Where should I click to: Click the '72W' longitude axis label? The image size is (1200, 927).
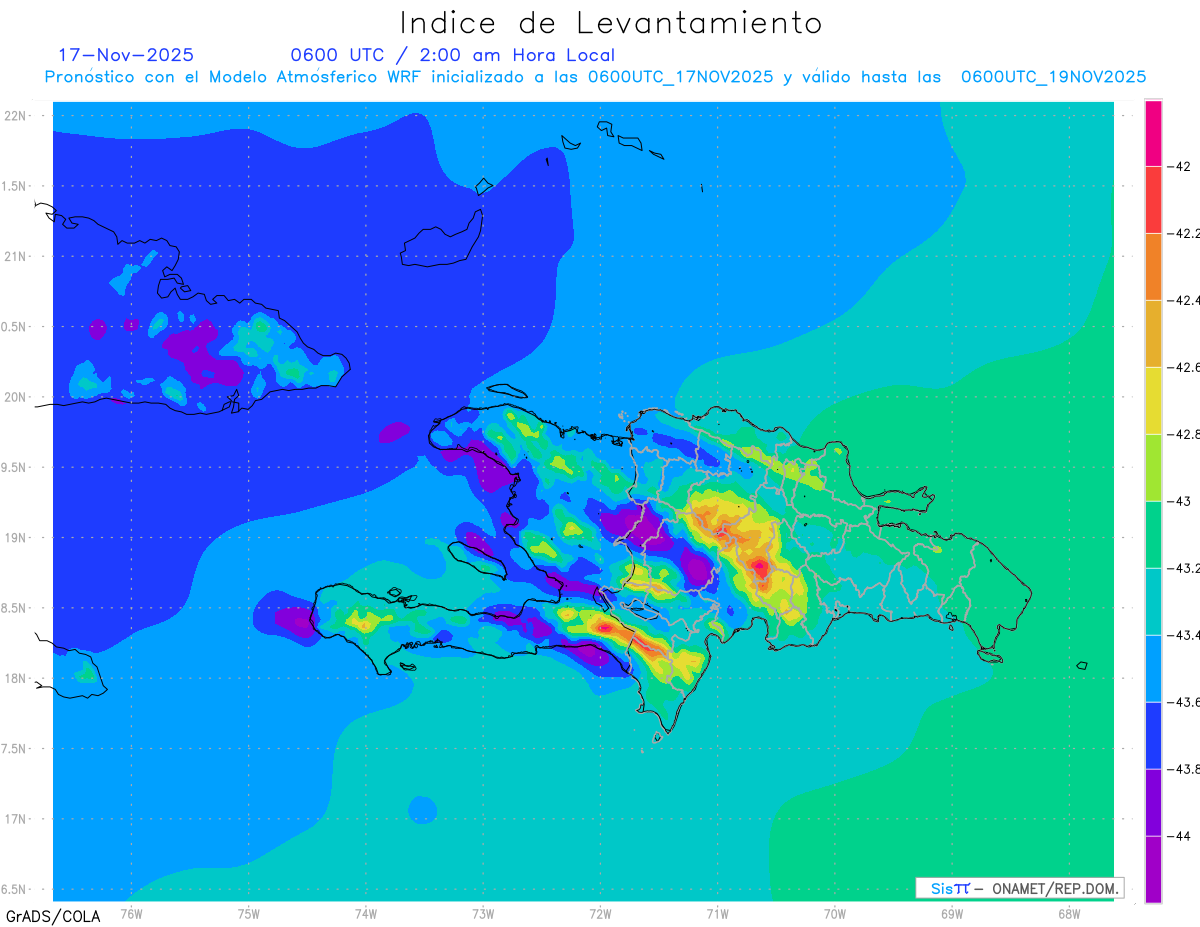coord(600,913)
